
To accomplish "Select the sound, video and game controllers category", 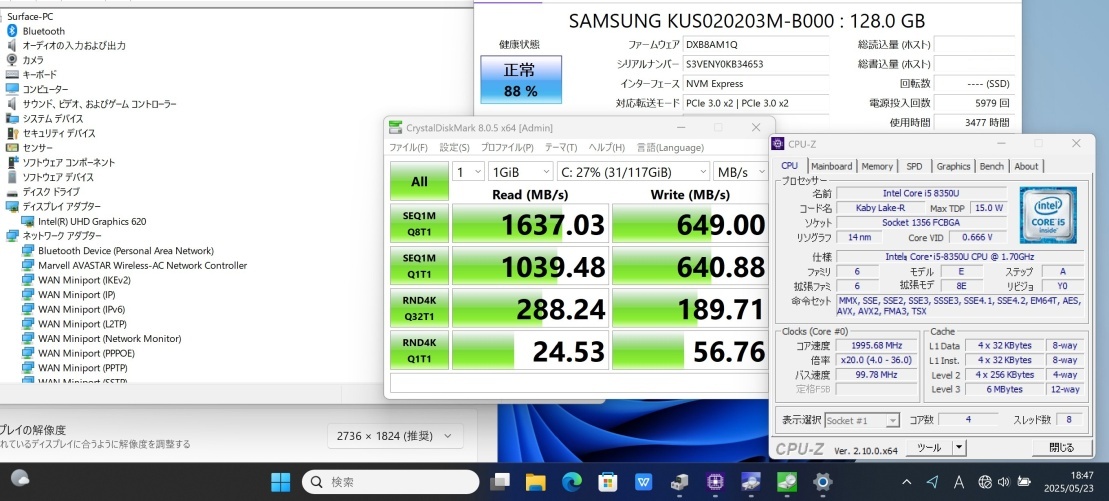I will [x=99, y=104].
